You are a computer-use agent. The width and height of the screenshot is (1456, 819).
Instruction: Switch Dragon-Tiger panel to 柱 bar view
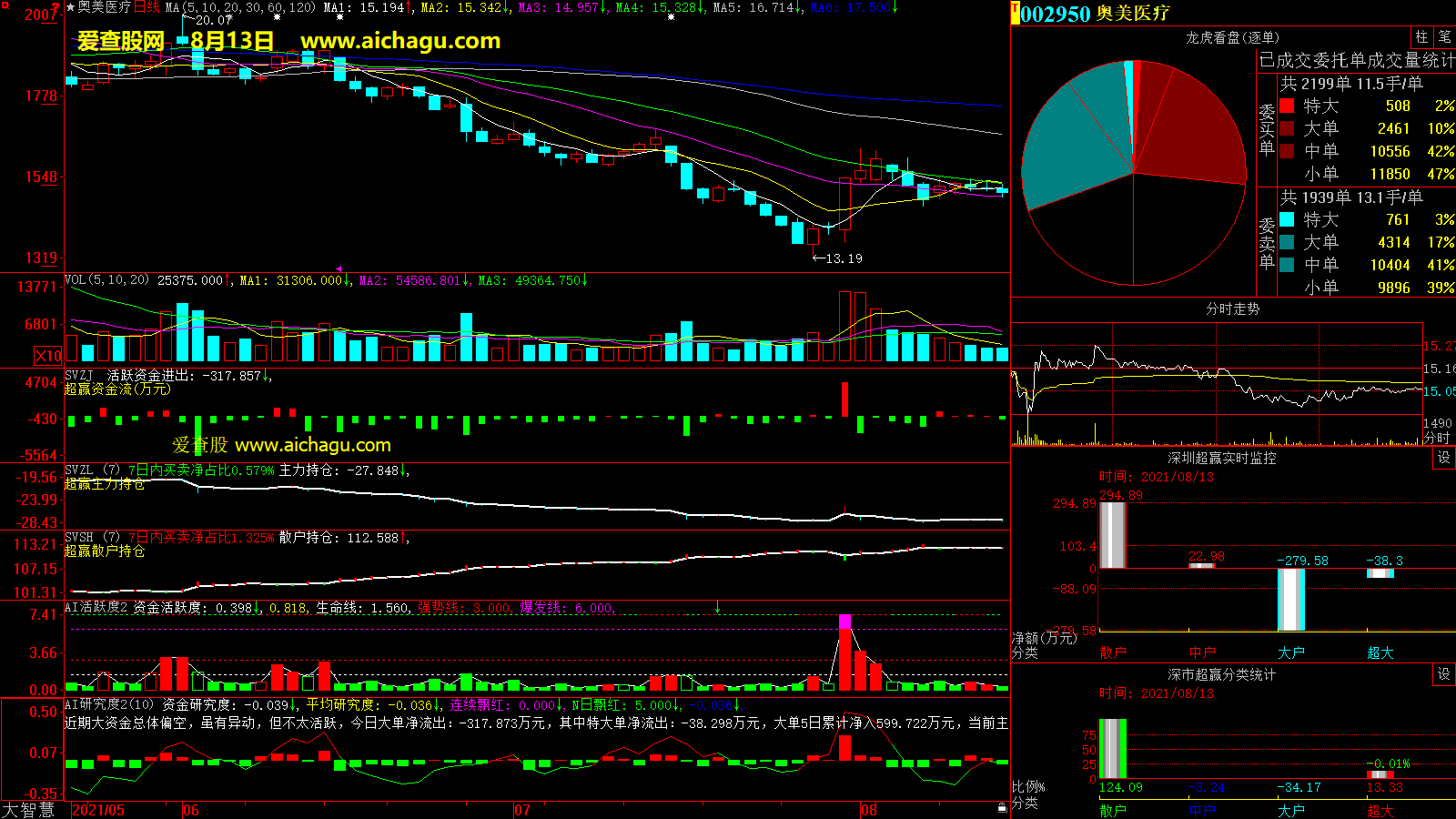coord(1421,36)
